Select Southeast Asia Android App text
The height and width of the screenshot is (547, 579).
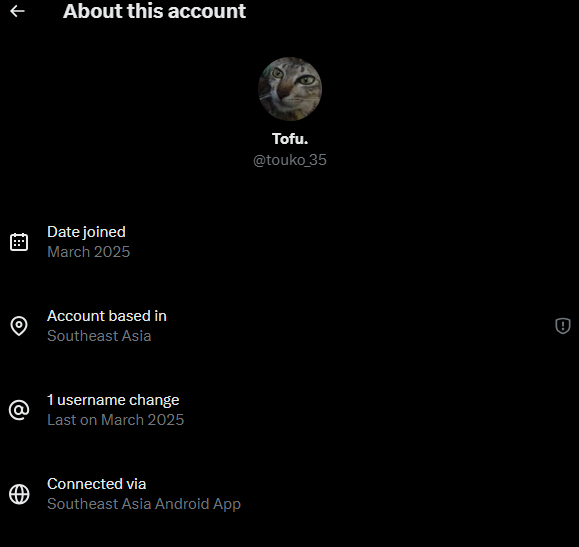tap(144, 504)
